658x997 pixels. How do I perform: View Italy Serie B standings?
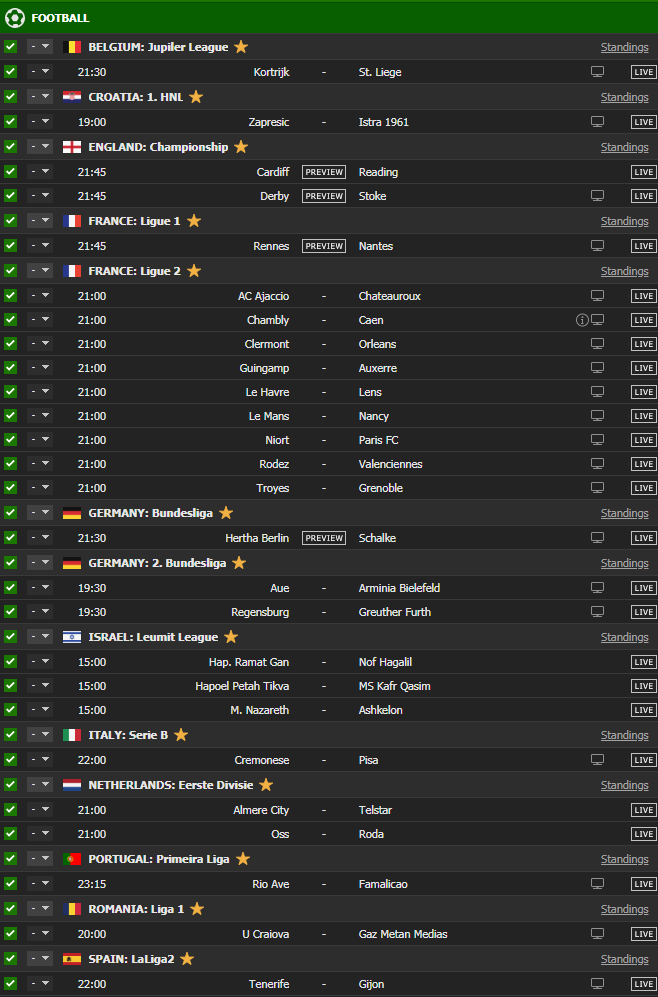tap(624, 735)
